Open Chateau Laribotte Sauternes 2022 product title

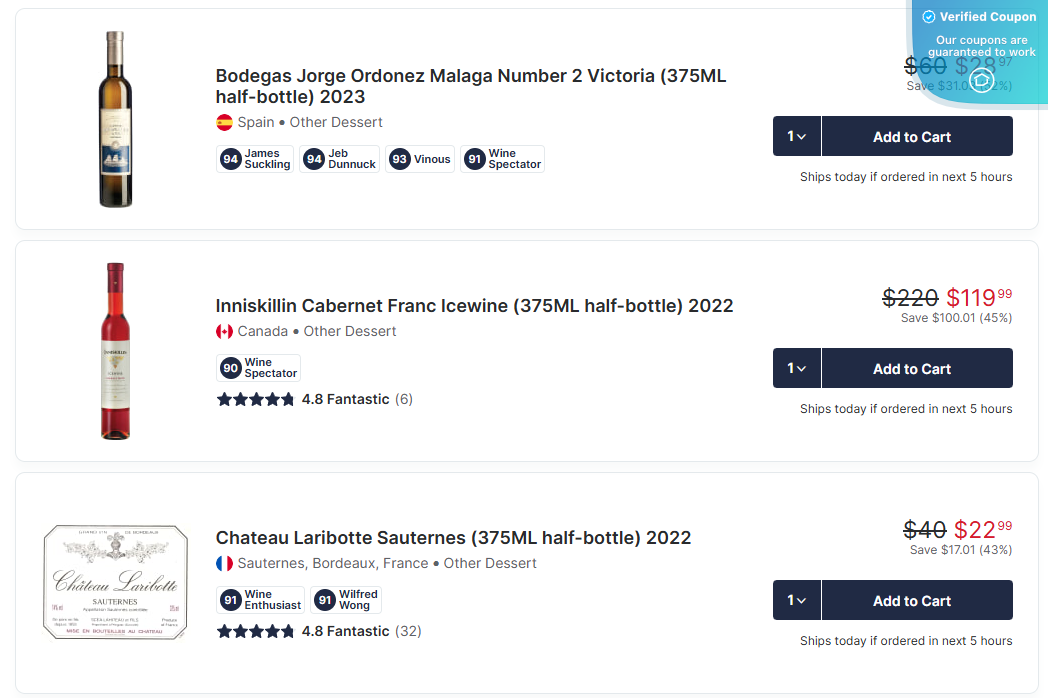click(453, 538)
